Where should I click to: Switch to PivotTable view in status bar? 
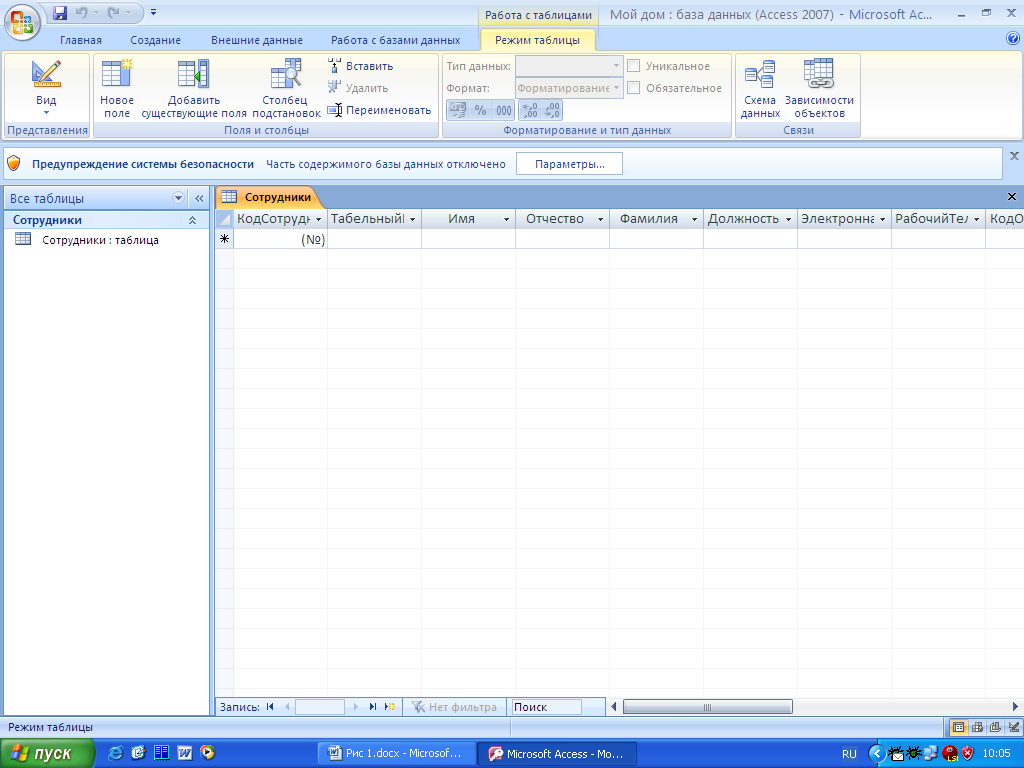click(977, 727)
